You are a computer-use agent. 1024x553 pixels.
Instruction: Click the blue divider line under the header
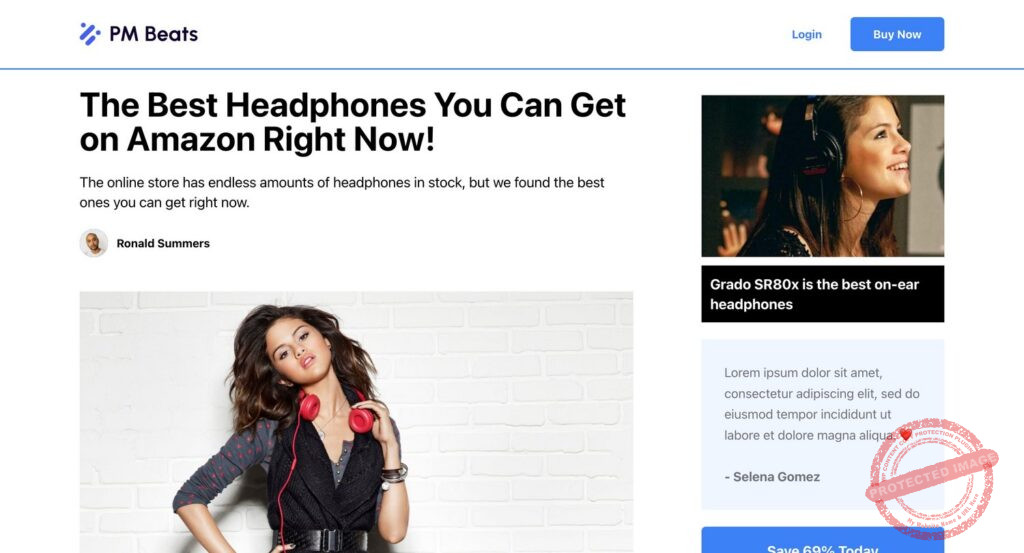coord(512,69)
